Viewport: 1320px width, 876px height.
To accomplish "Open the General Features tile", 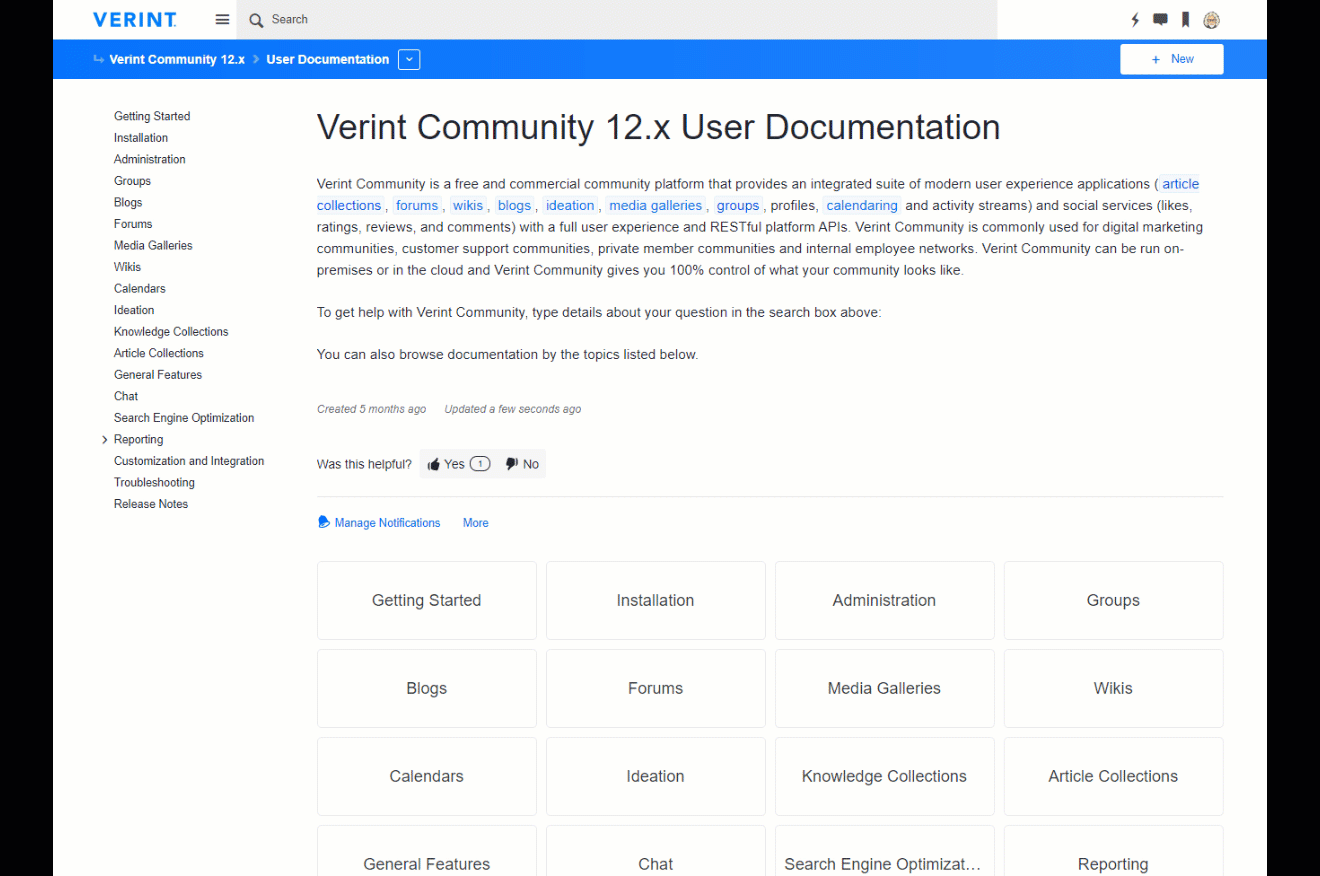I will [x=427, y=852].
